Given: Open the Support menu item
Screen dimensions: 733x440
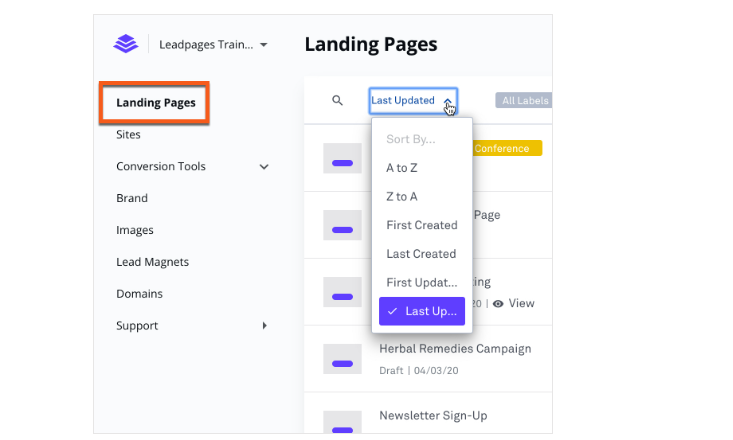Looking at the screenshot, I should point(137,325).
